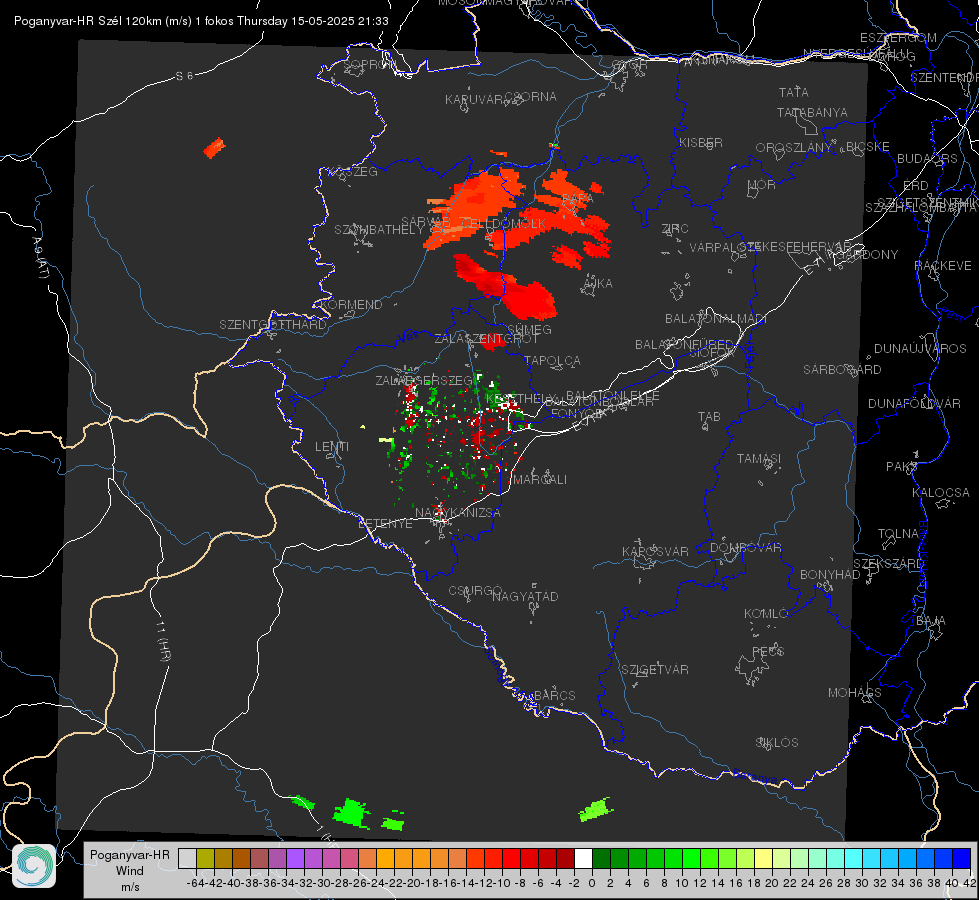The height and width of the screenshot is (900, 979).
Task: Click the SZOMBATHELY city label
Action: click(379, 230)
